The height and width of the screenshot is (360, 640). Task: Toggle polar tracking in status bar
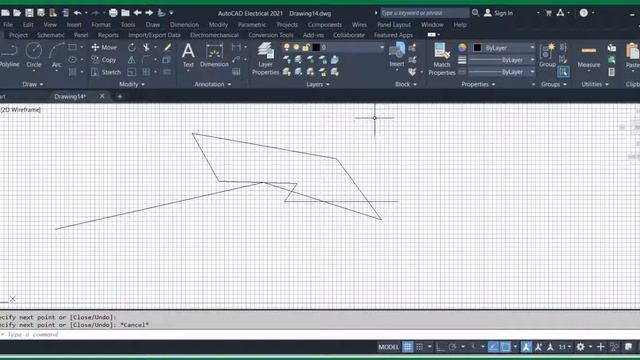452,347
